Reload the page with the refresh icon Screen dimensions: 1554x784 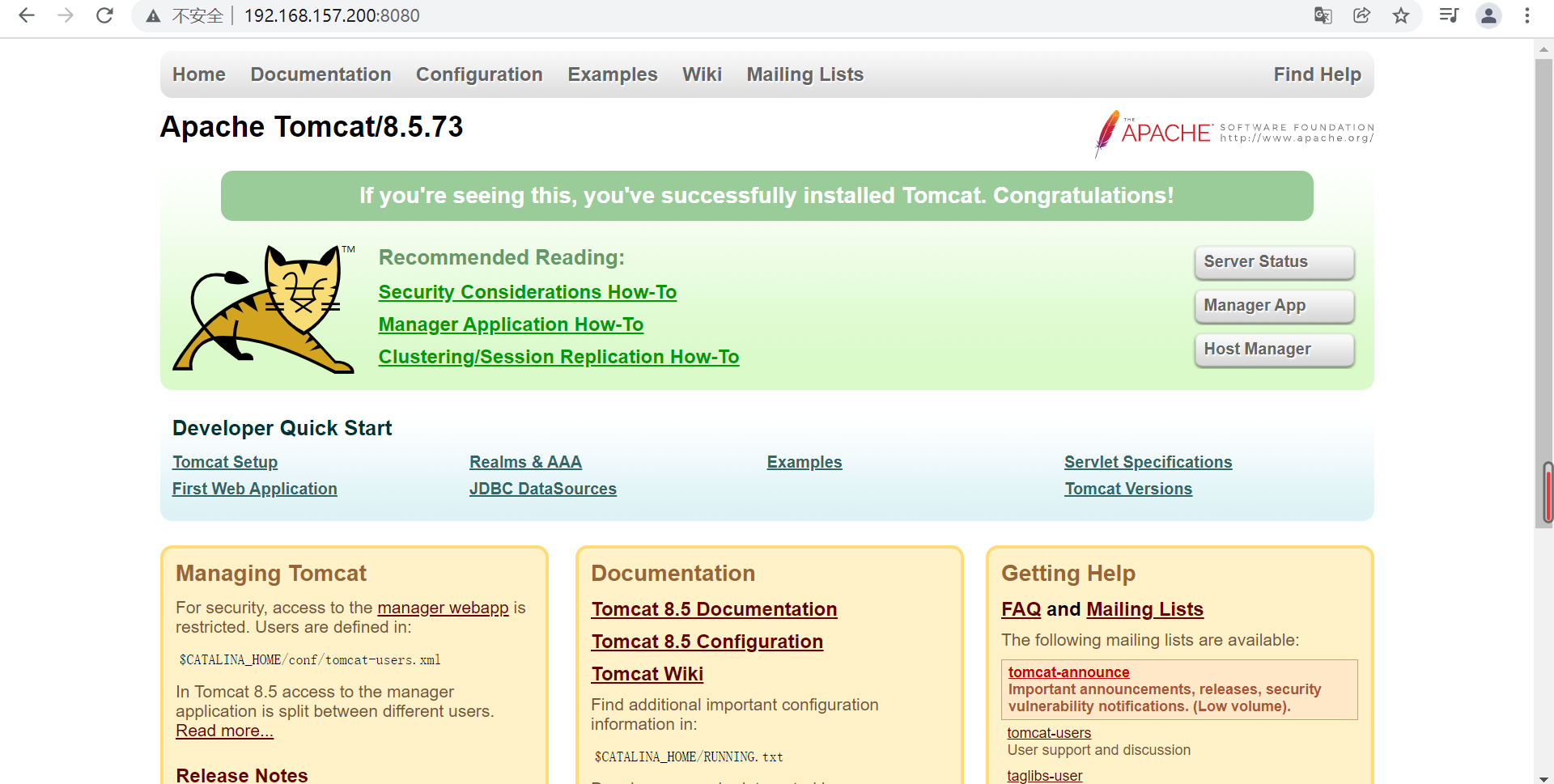click(104, 15)
